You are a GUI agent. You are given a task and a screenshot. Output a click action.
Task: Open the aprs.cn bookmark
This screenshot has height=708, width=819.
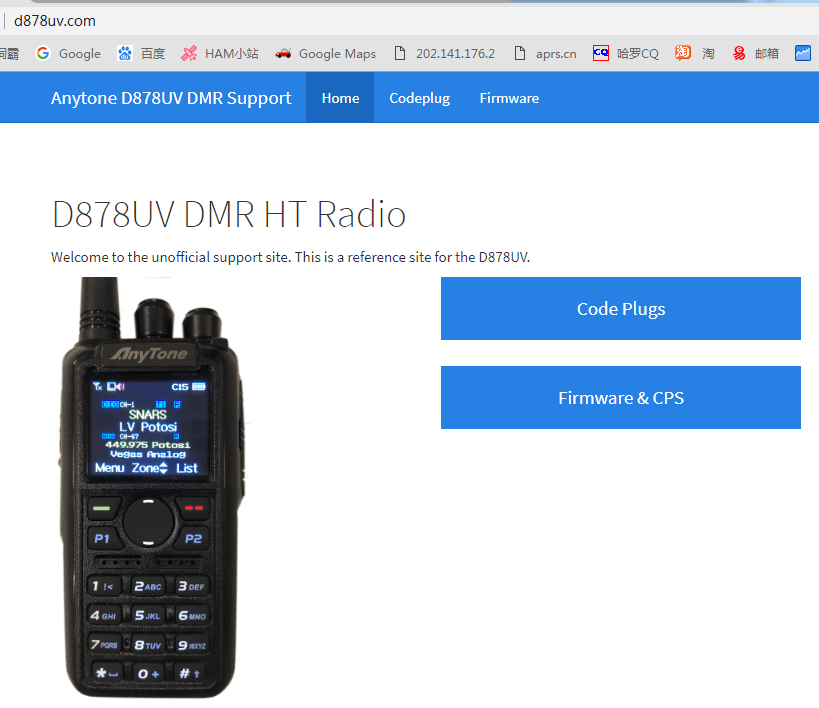tap(545, 54)
